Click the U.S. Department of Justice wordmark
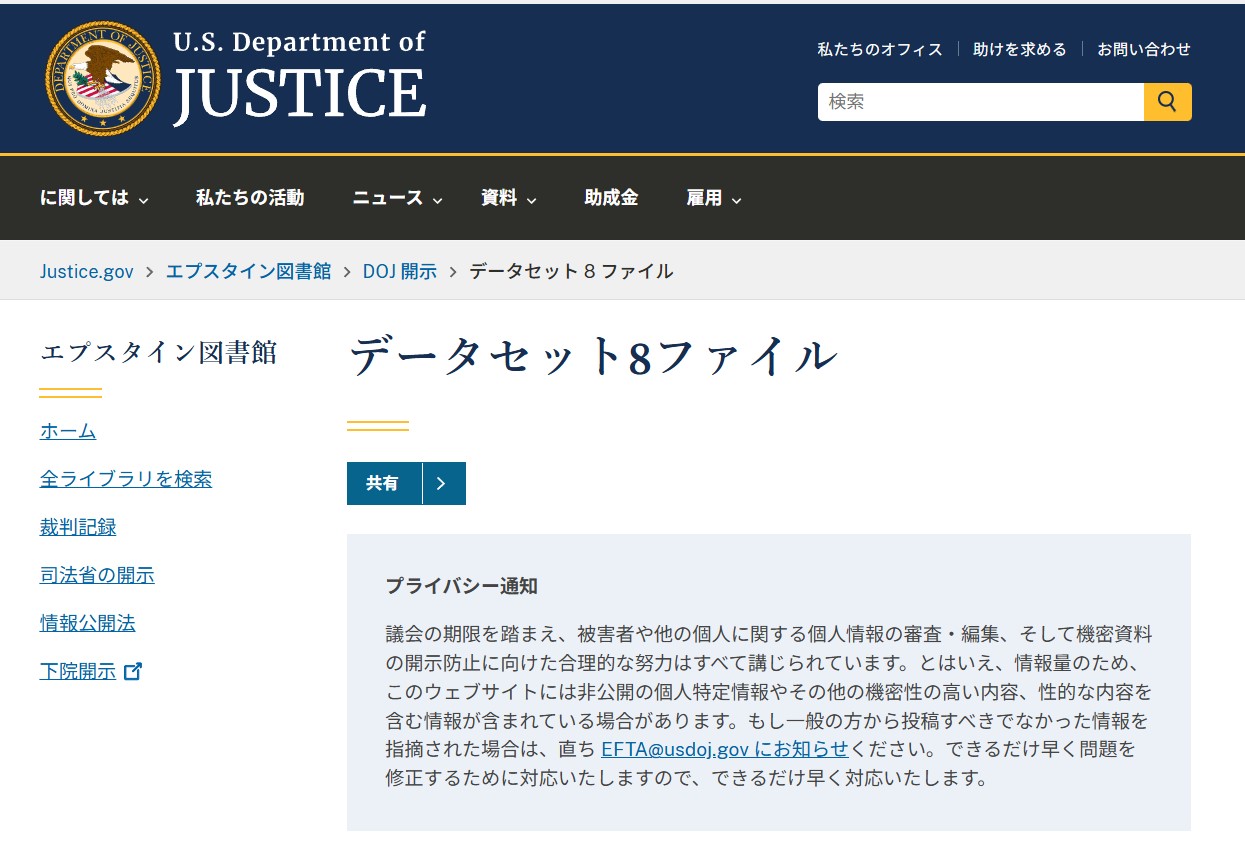The width and height of the screenshot is (1245, 850). pos(299,78)
